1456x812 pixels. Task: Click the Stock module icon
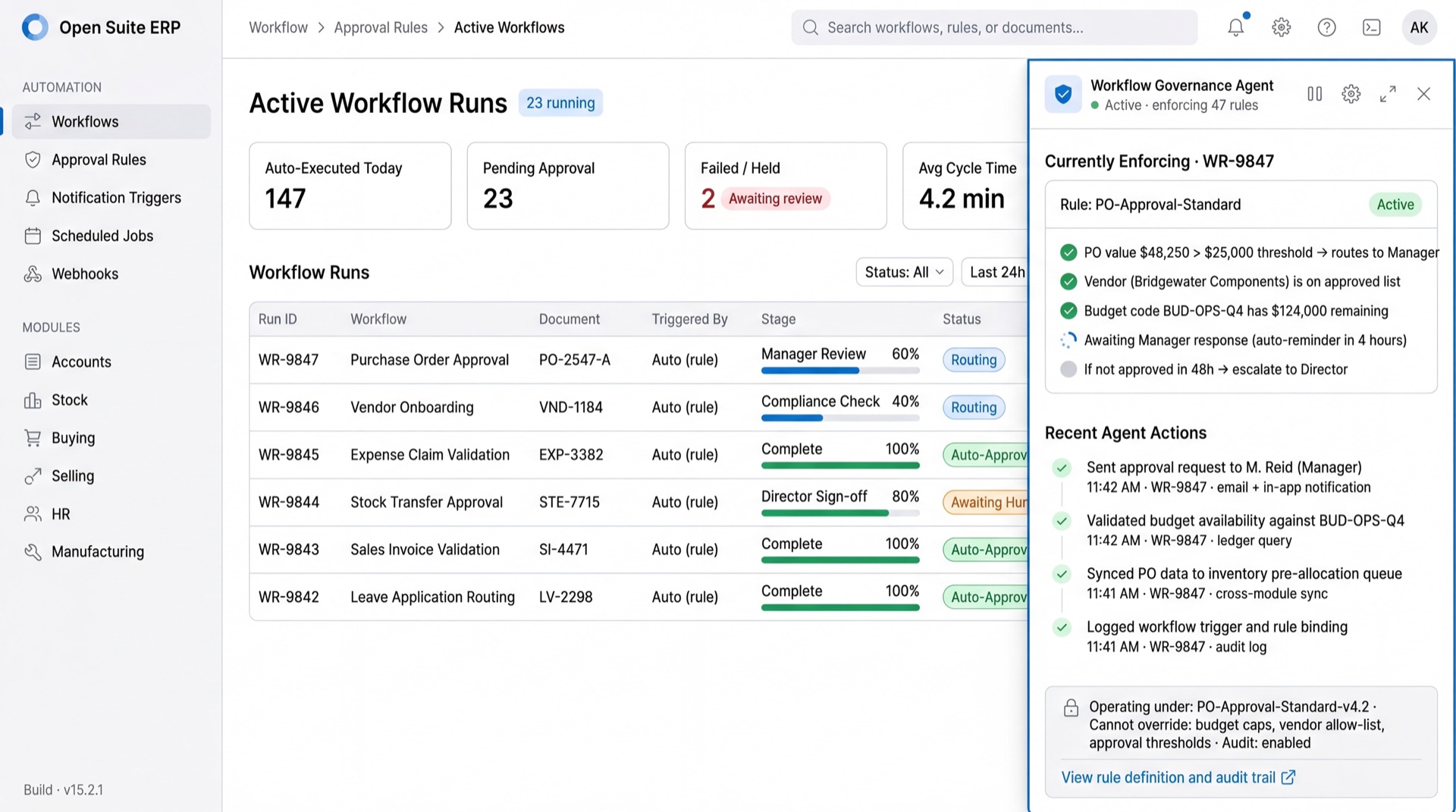pyautogui.click(x=33, y=400)
